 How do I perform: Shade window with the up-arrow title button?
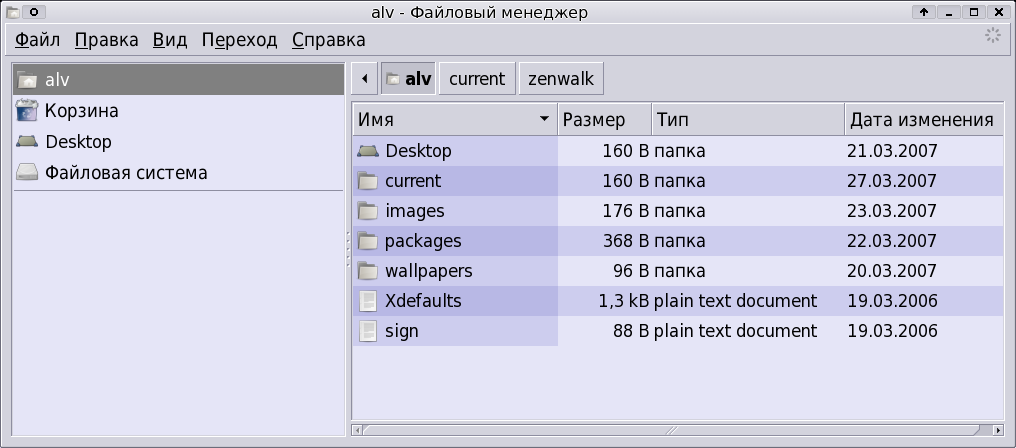pyautogui.click(x=924, y=12)
